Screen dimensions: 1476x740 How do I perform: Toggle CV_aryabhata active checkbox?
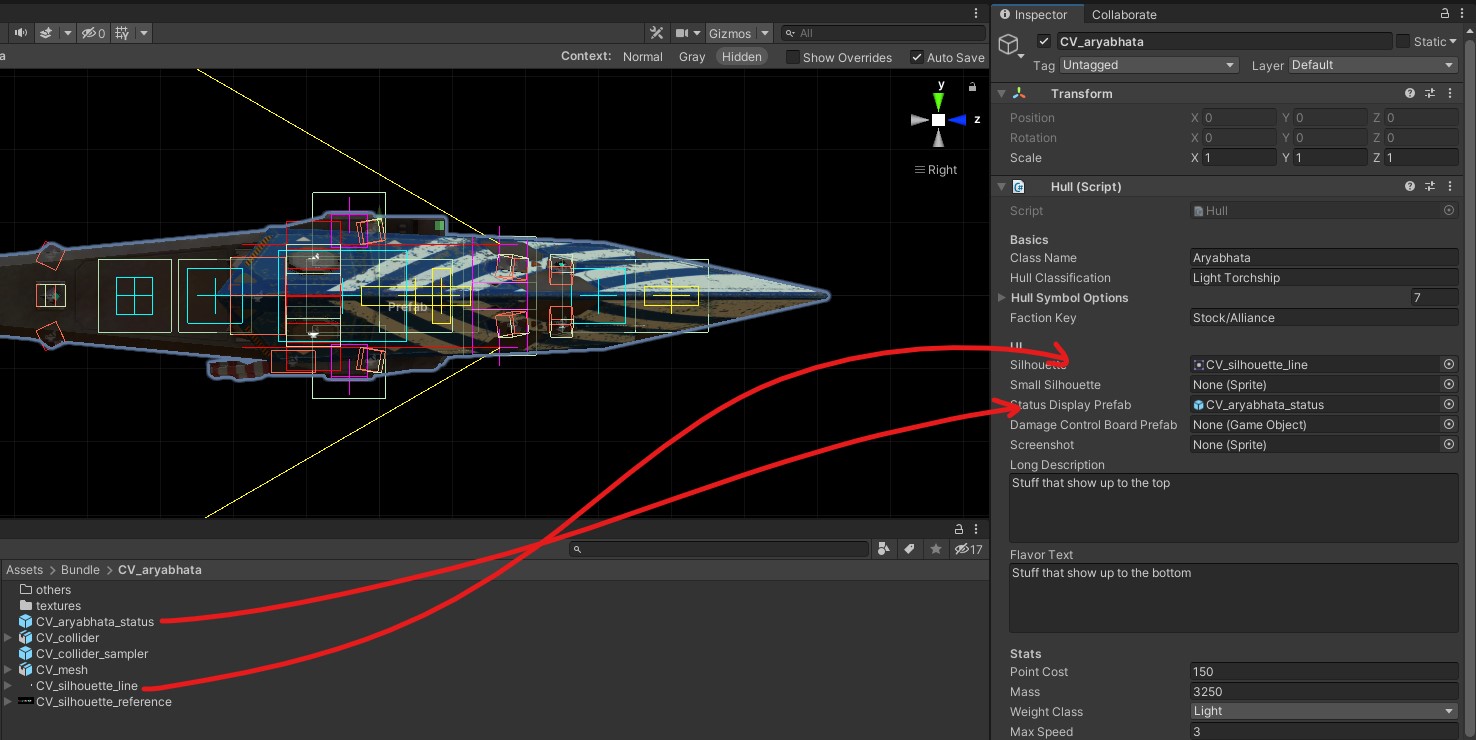tap(1045, 41)
